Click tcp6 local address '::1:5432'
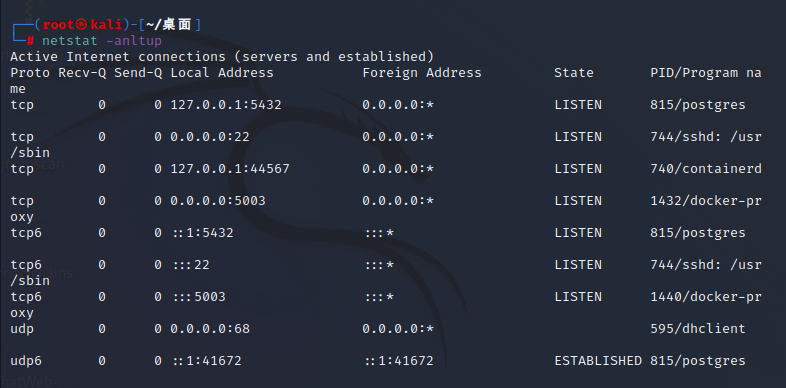This screenshot has width=786, height=388. [203, 233]
